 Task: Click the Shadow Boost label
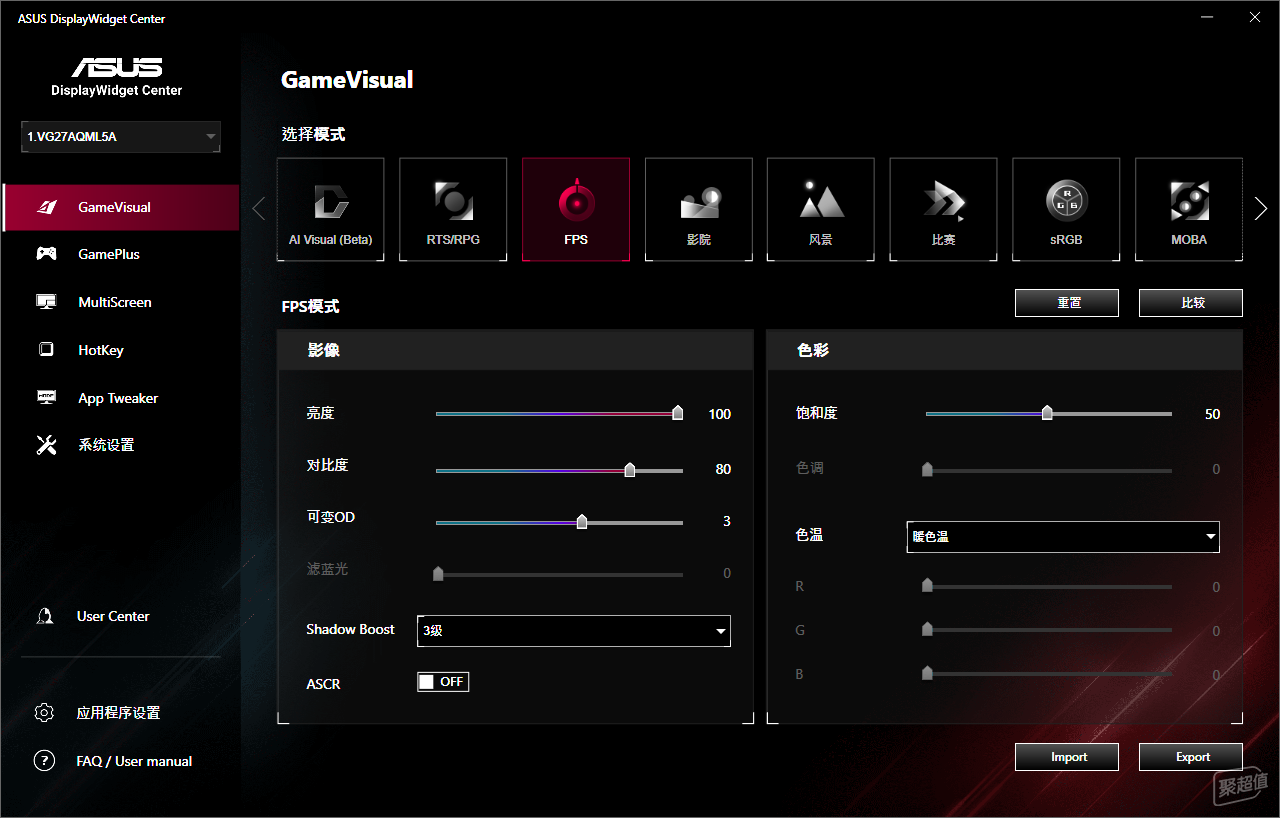(351, 629)
